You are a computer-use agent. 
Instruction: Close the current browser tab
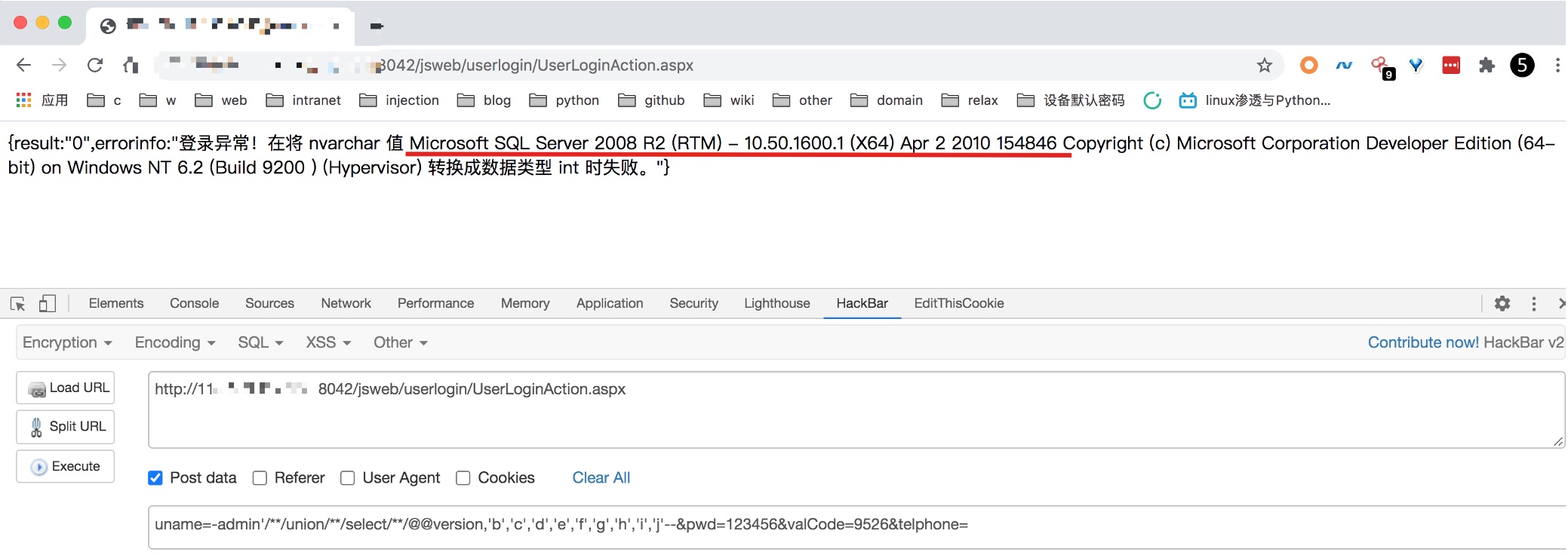coord(336,26)
